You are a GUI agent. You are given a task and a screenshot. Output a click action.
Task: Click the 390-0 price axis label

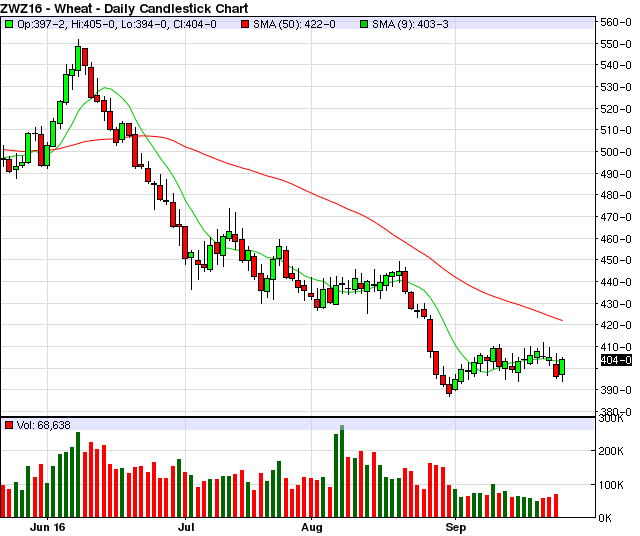coord(616,390)
